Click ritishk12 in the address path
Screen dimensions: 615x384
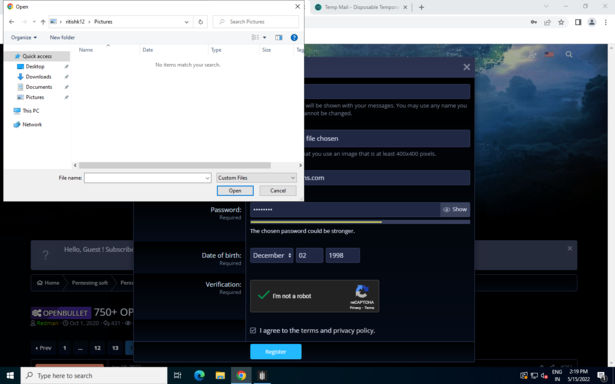(75, 22)
